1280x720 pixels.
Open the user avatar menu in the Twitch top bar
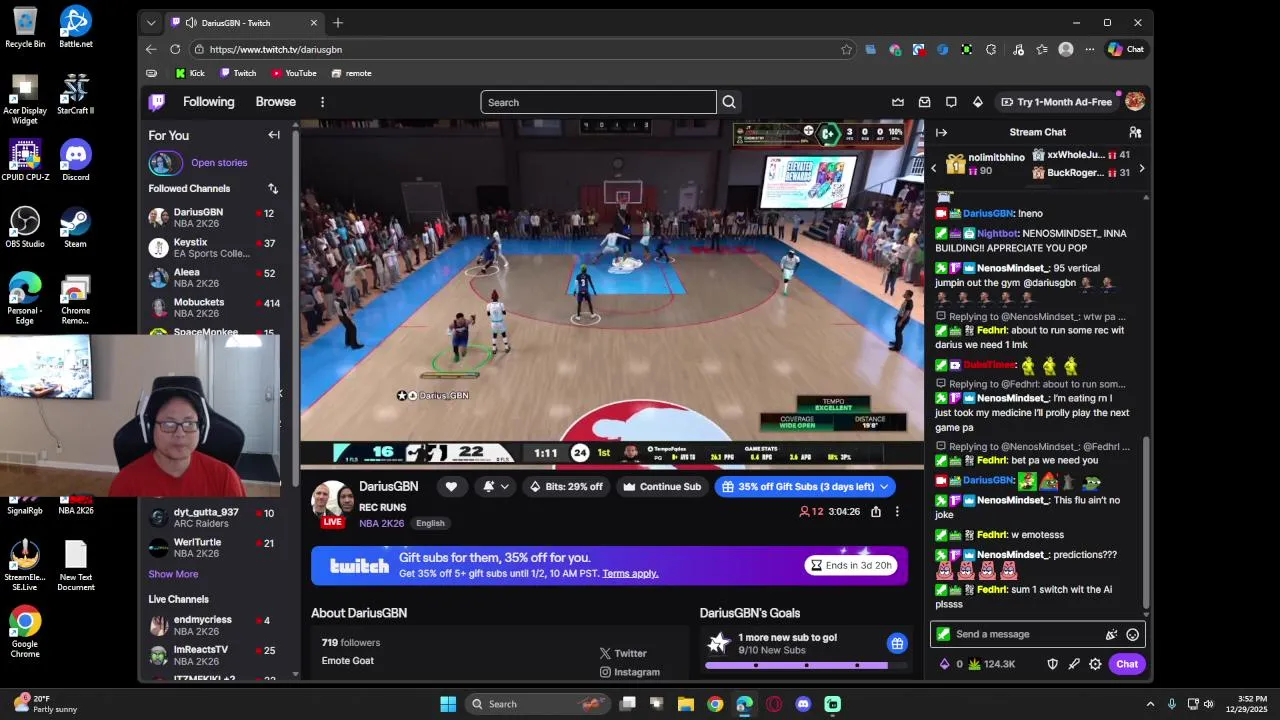[x=1135, y=101]
